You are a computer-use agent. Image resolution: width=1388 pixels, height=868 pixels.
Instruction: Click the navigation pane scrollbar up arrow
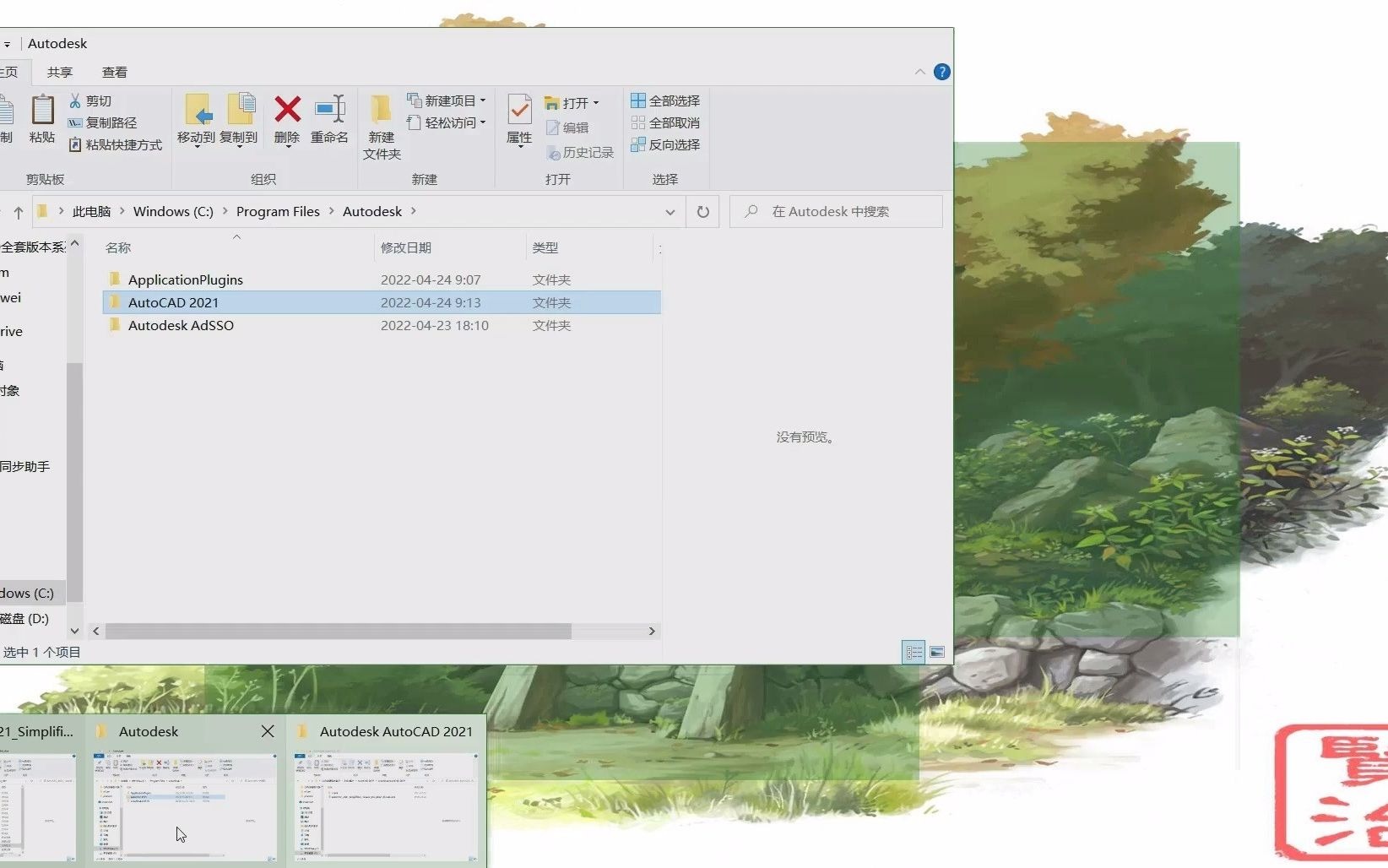(74, 243)
